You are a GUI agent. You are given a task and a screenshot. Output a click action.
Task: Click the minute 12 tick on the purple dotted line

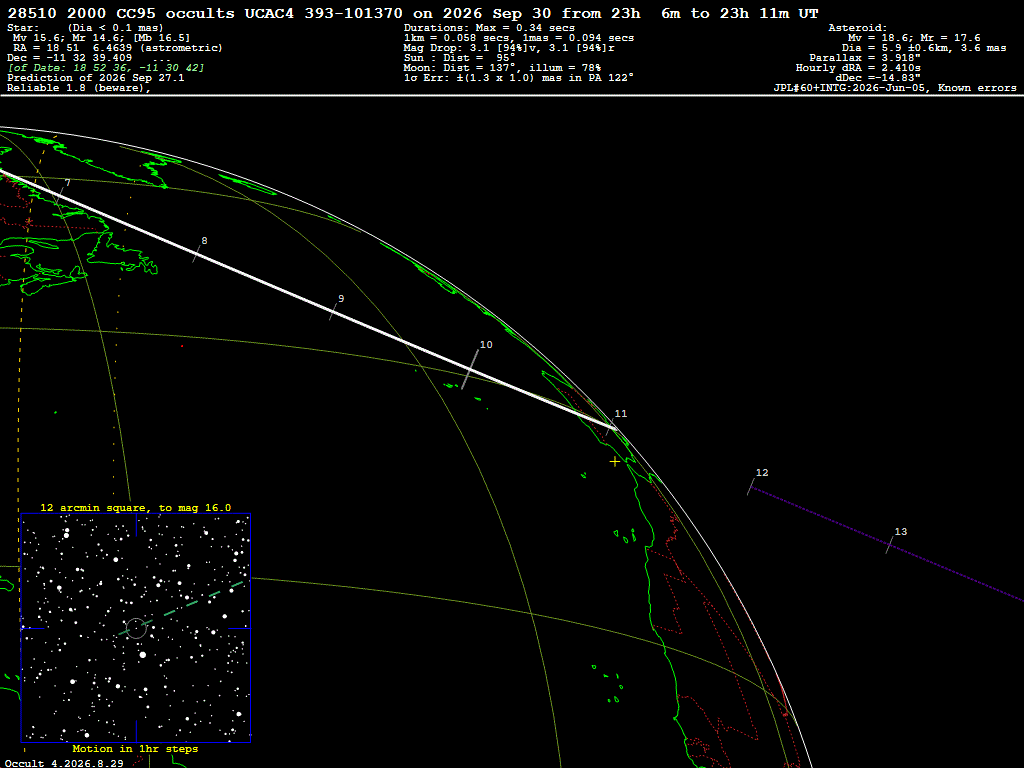tap(751, 487)
